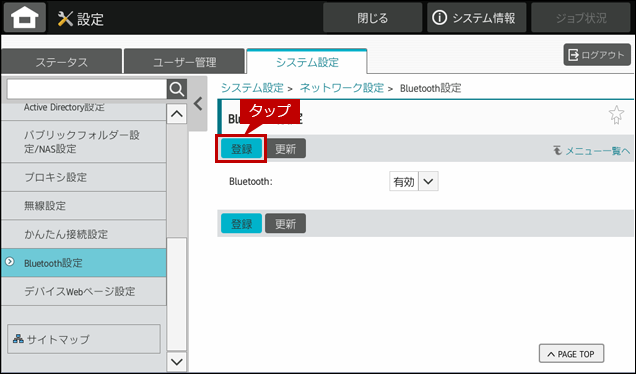This screenshot has width=636, height=374.
Task: Click the search magnifier icon
Action: [x=177, y=89]
